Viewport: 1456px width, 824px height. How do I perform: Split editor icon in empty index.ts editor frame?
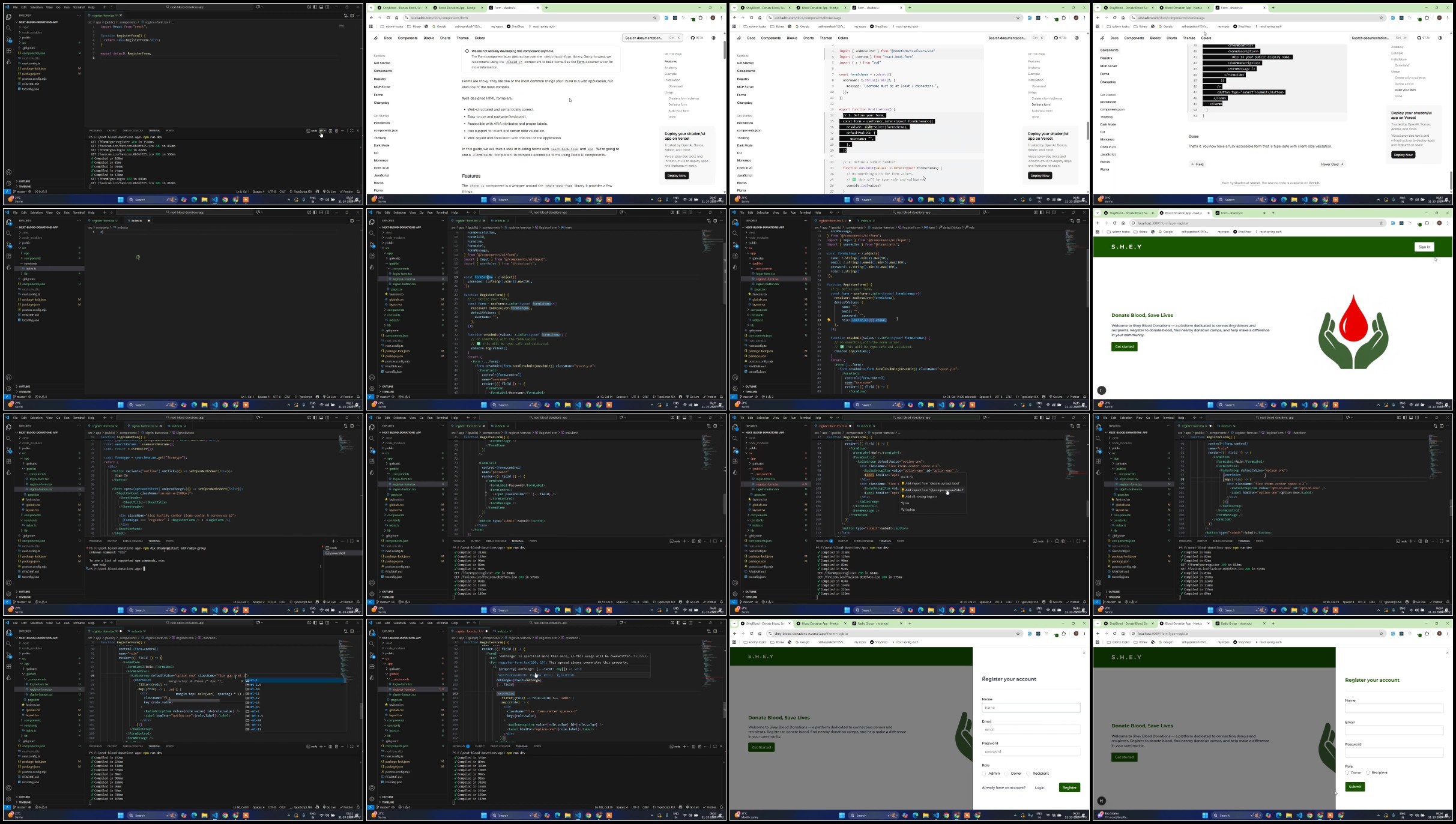[351, 220]
